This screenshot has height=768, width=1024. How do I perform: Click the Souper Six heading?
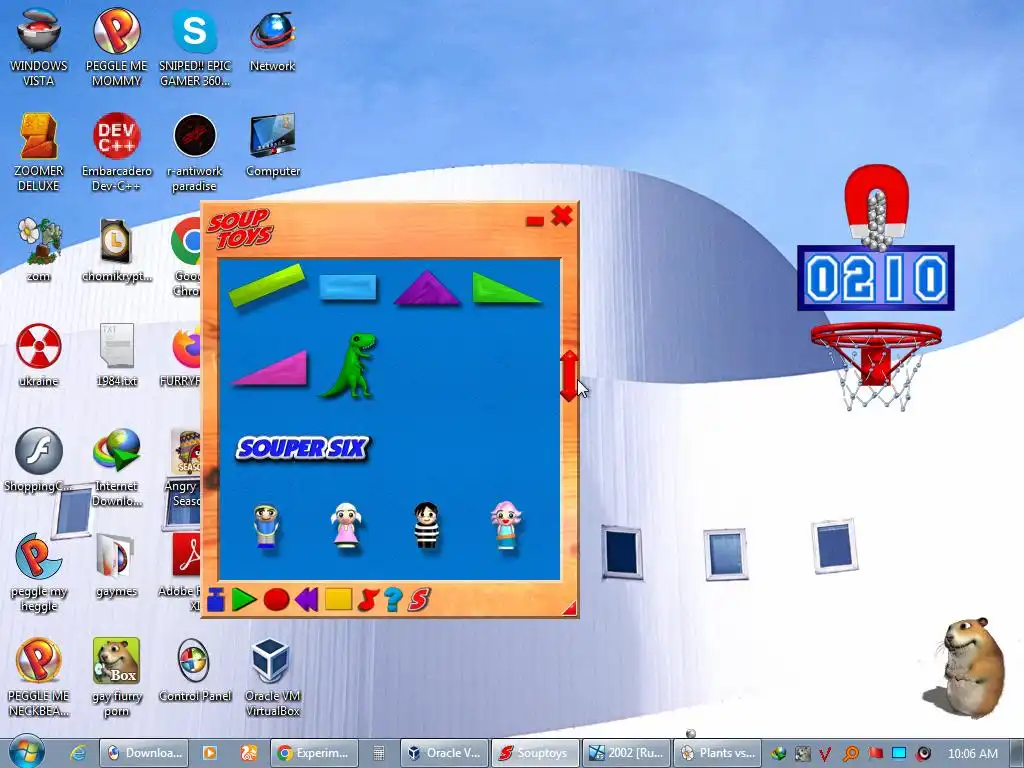point(303,448)
